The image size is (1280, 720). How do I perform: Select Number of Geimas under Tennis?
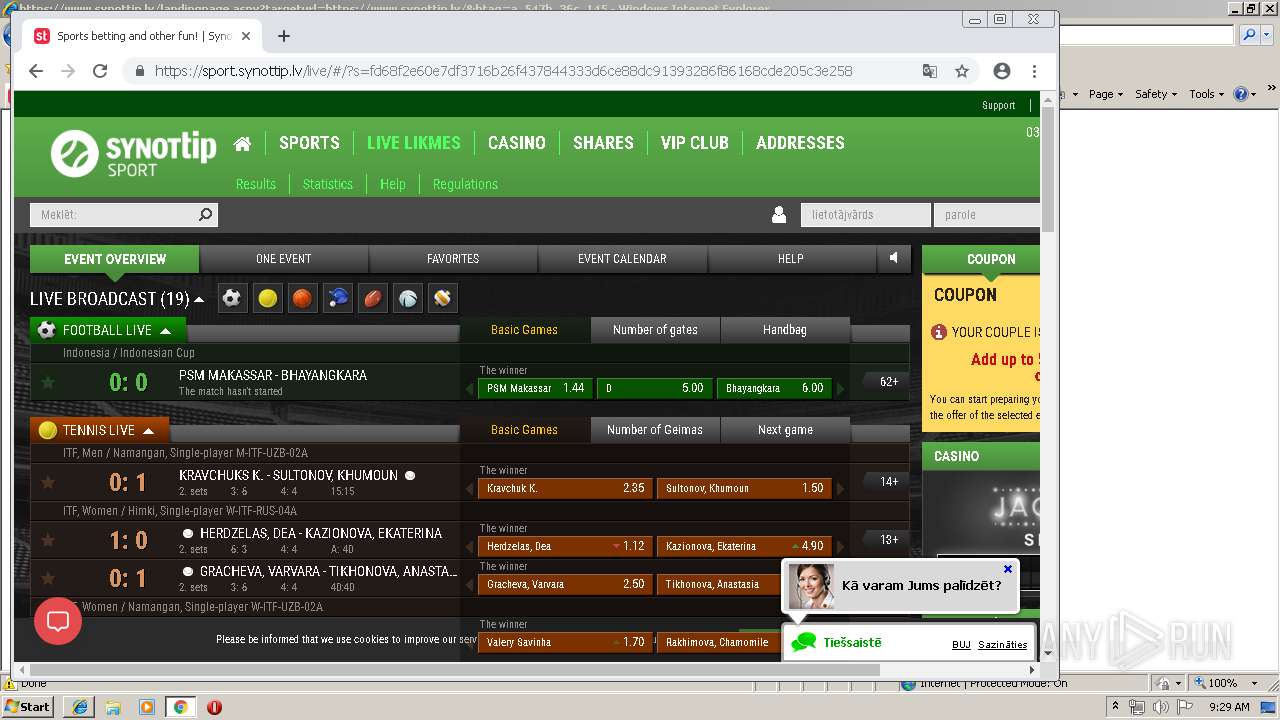(x=655, y=429)
